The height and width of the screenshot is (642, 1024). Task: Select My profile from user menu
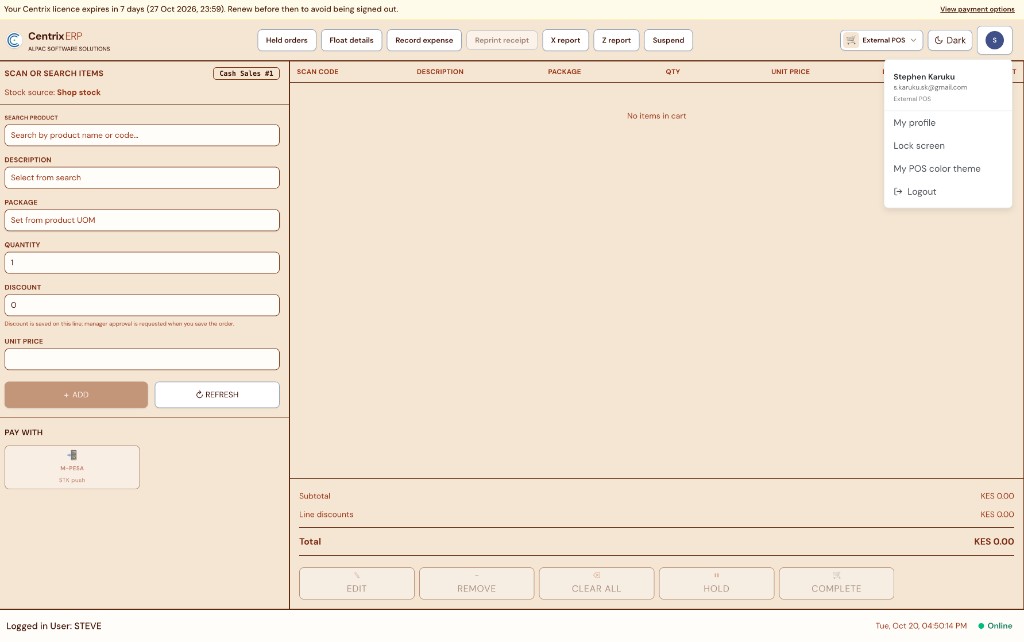[x=914, y=123]
